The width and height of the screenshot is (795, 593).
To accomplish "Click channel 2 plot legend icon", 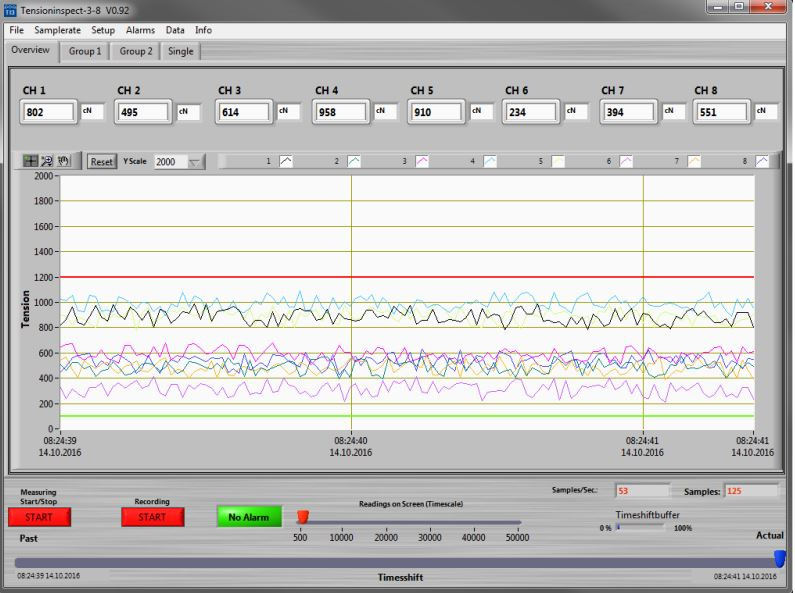I will [x=354, y=161].
